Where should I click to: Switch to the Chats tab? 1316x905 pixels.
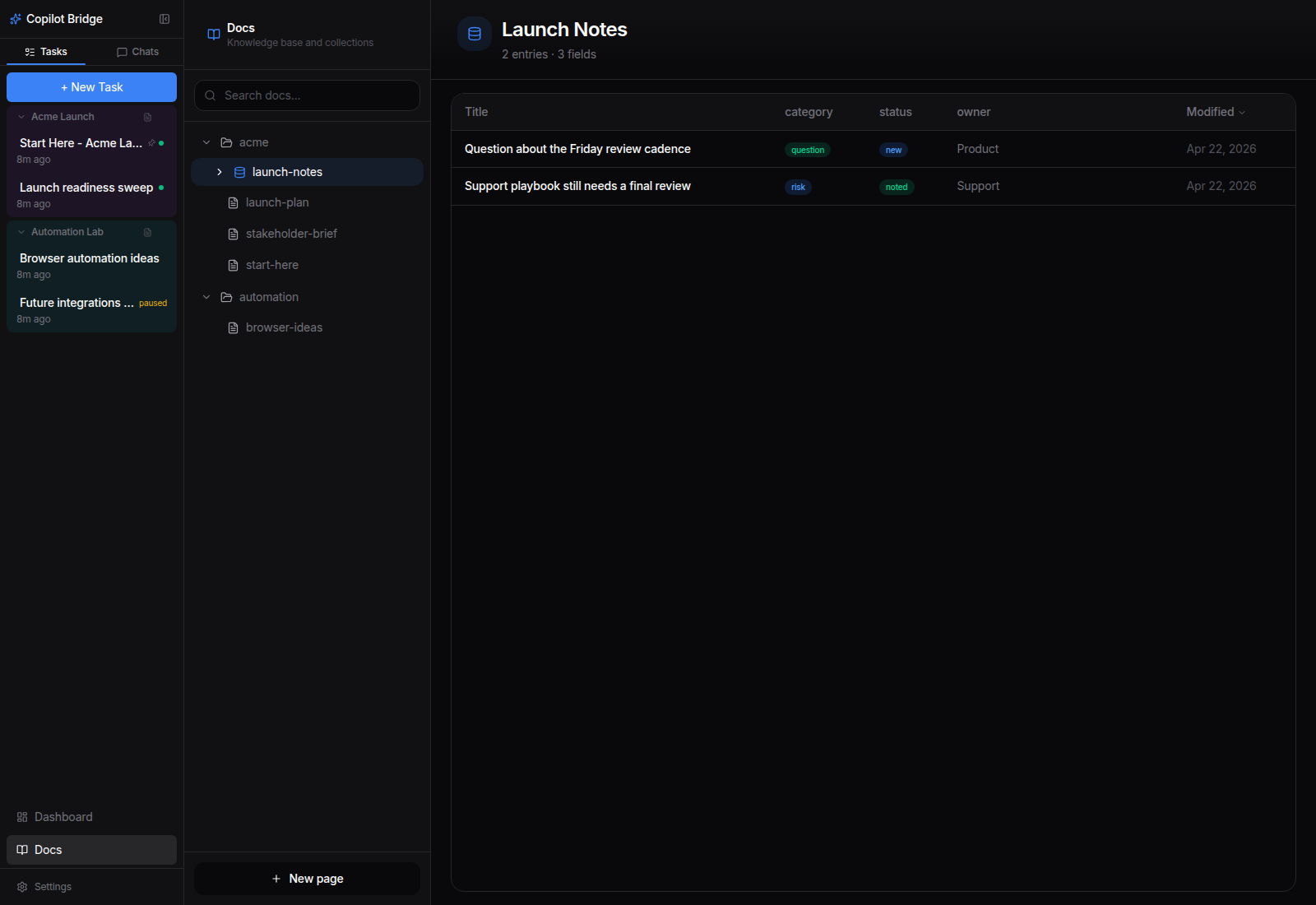(x=137, y=52)
